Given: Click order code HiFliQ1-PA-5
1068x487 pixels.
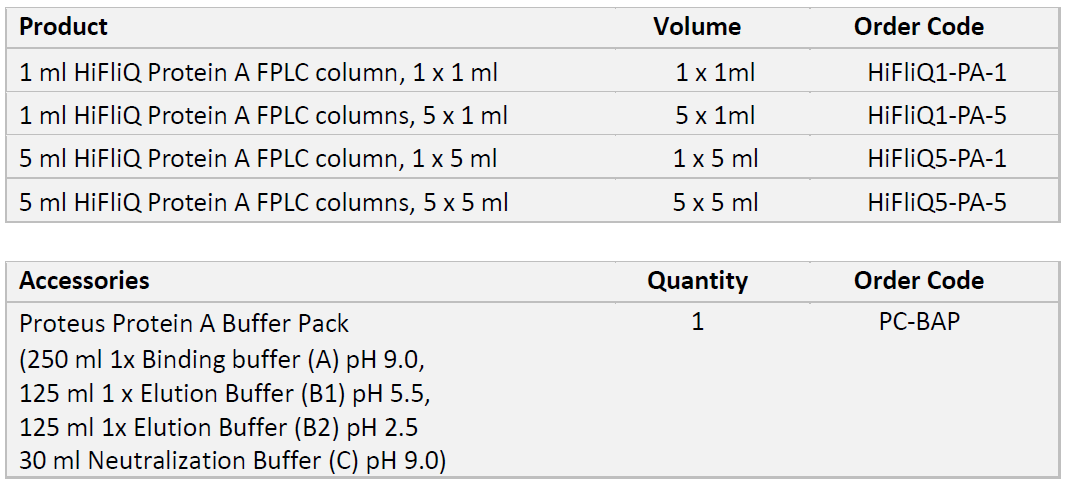Looking at the screenshot, I should coord(936,116).
